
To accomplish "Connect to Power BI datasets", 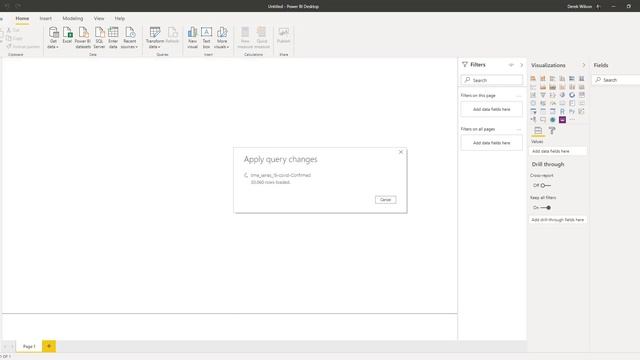I will (x=83, y=38).
